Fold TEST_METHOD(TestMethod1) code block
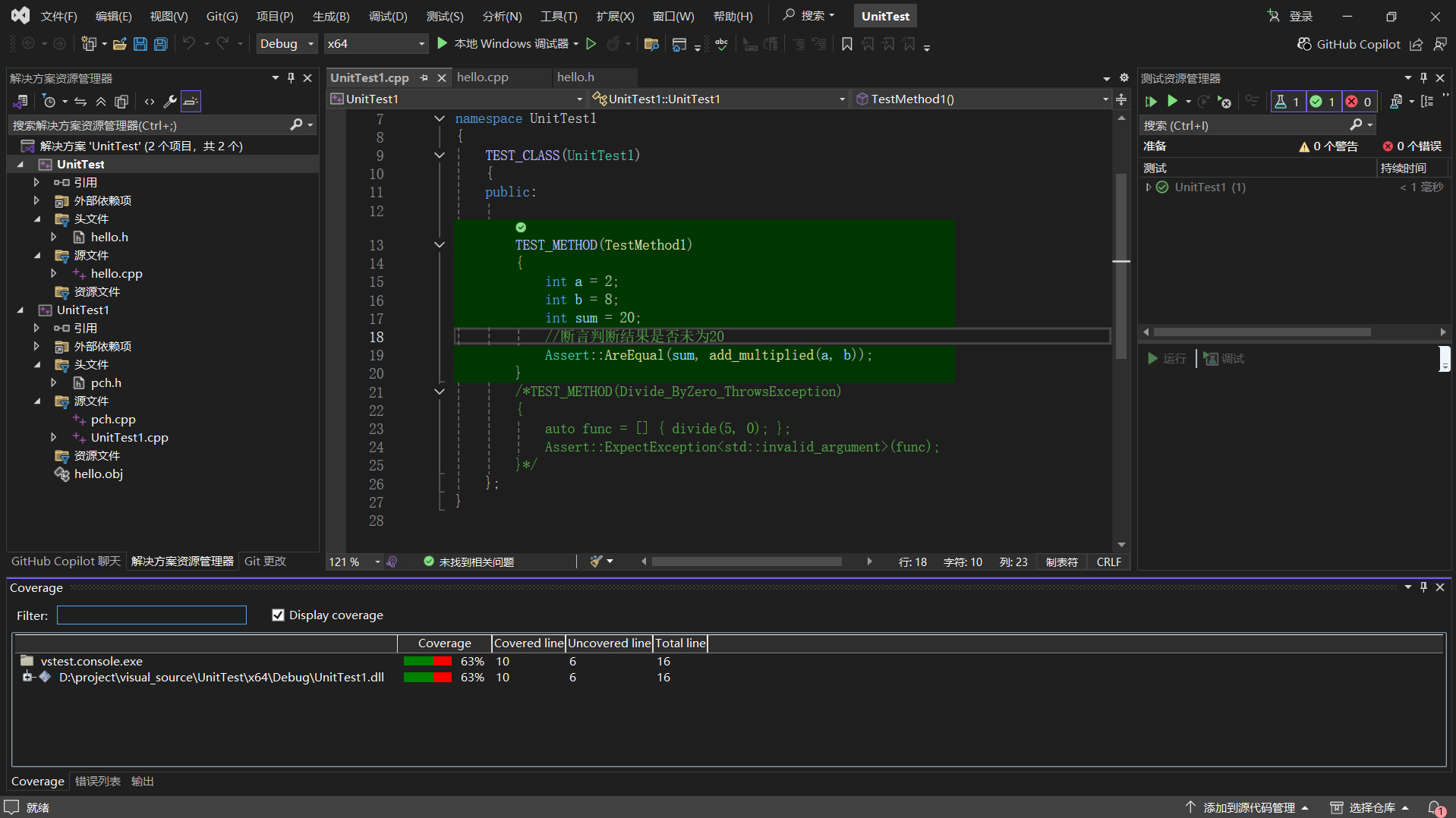 click(440, 244)
